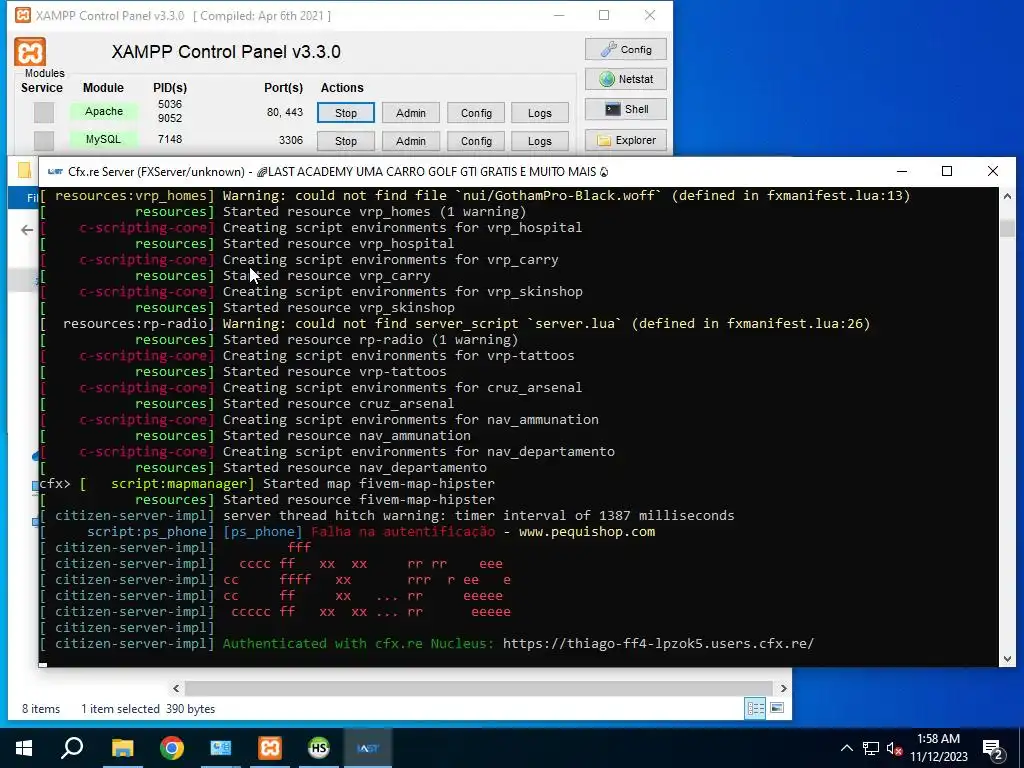Open LAST FXServer taskbar item

pos(368,748)
